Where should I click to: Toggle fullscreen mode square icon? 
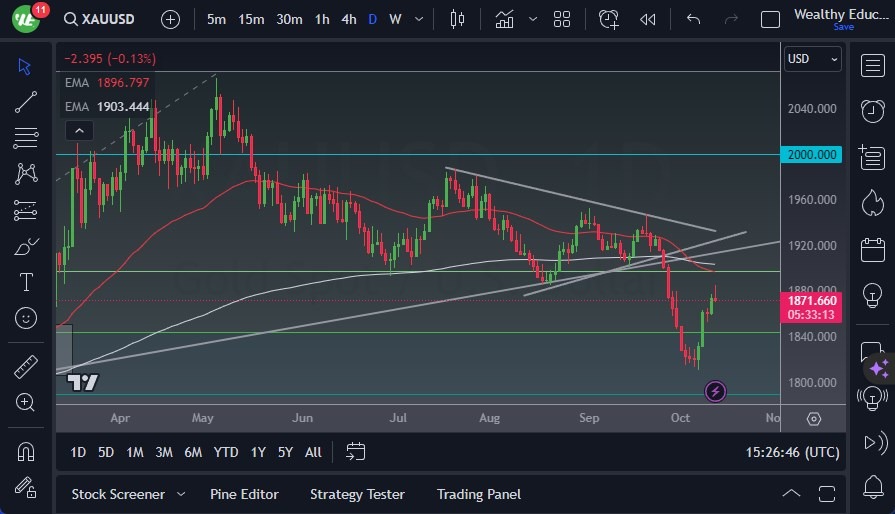coord(770,19)
